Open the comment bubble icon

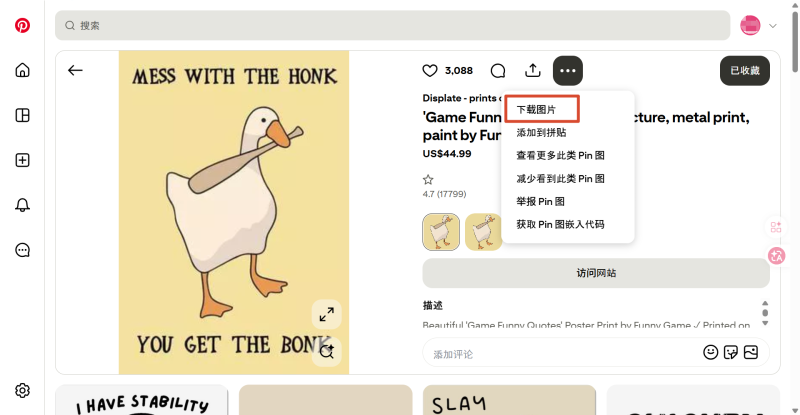(498, 70)
